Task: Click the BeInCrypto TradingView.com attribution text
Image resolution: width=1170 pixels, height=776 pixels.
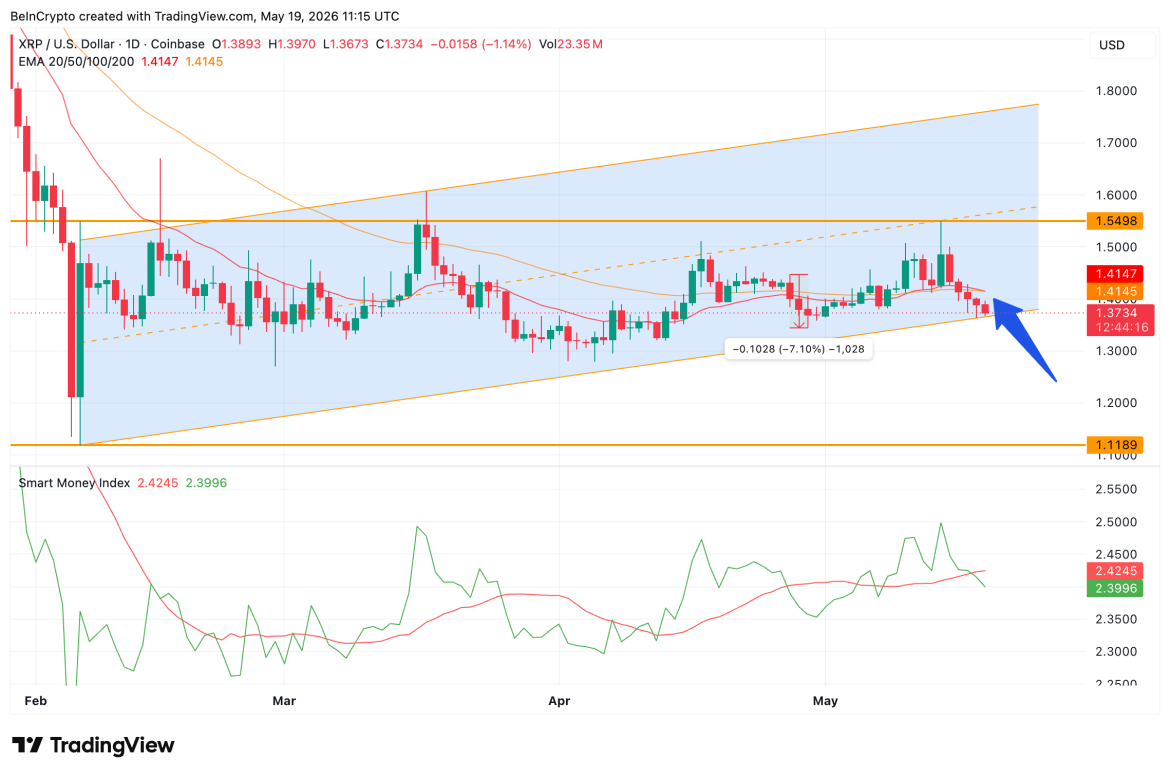Action: click(x=205, y=16)
